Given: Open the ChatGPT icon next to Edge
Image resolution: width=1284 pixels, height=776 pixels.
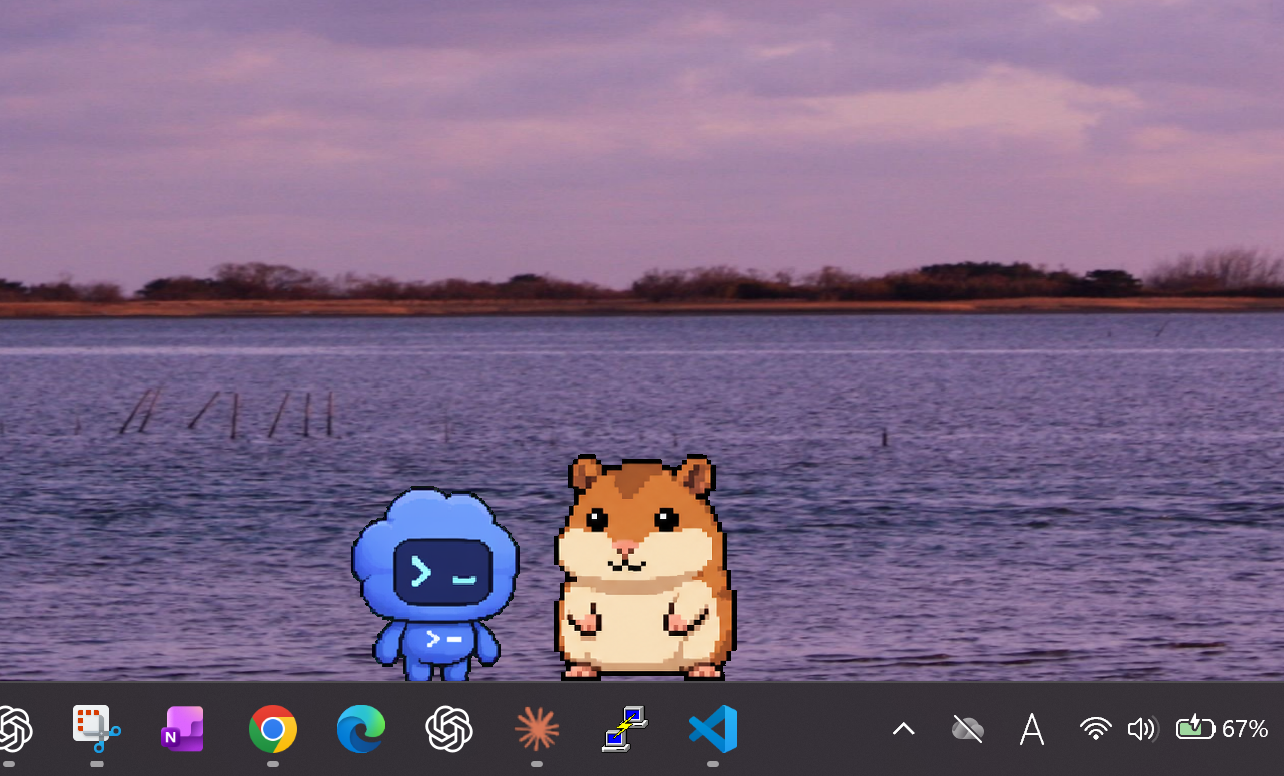Looking at the screenshot, I should (x=449, y=730).
